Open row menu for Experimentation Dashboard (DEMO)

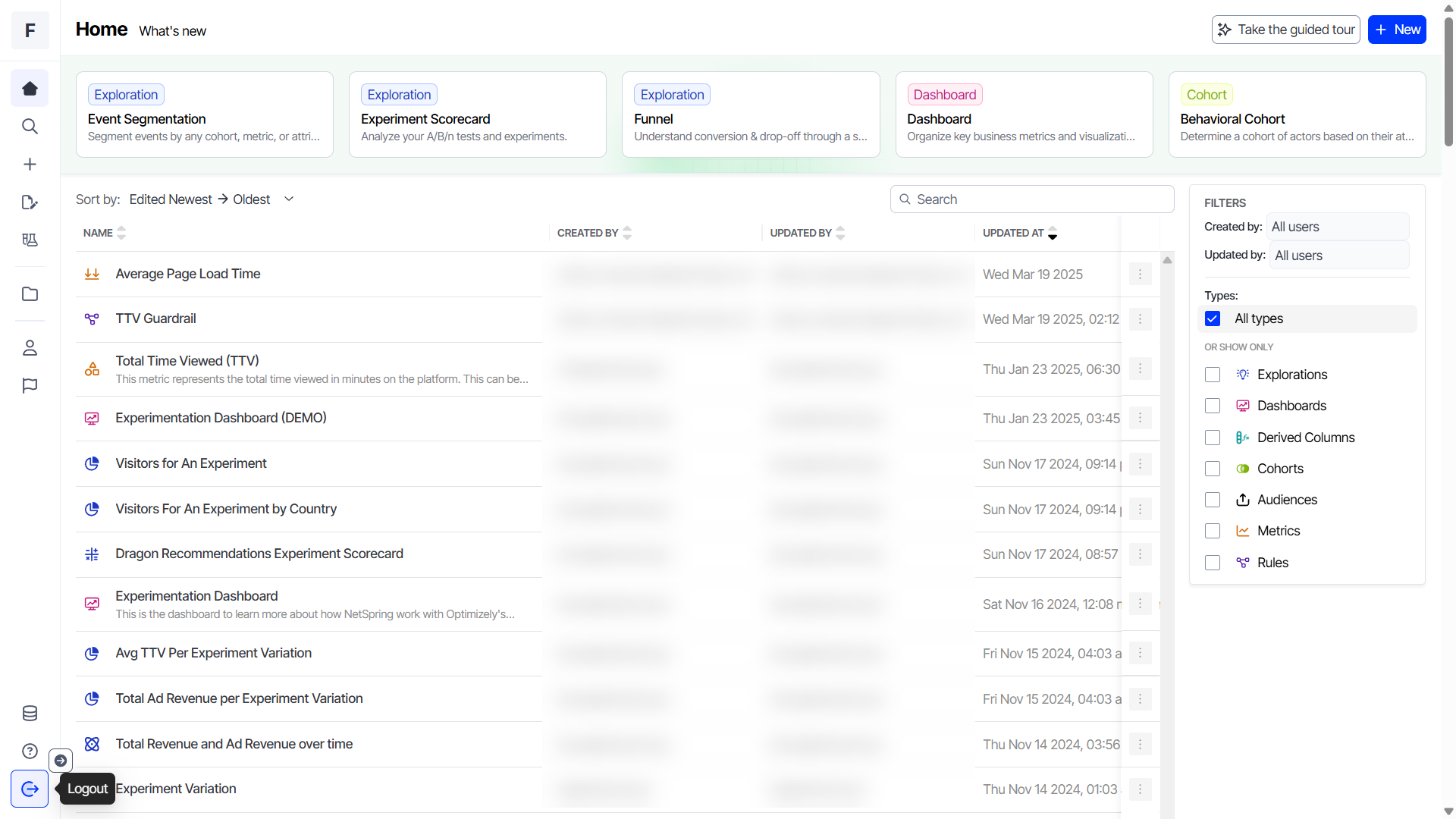click(1140, 418)
